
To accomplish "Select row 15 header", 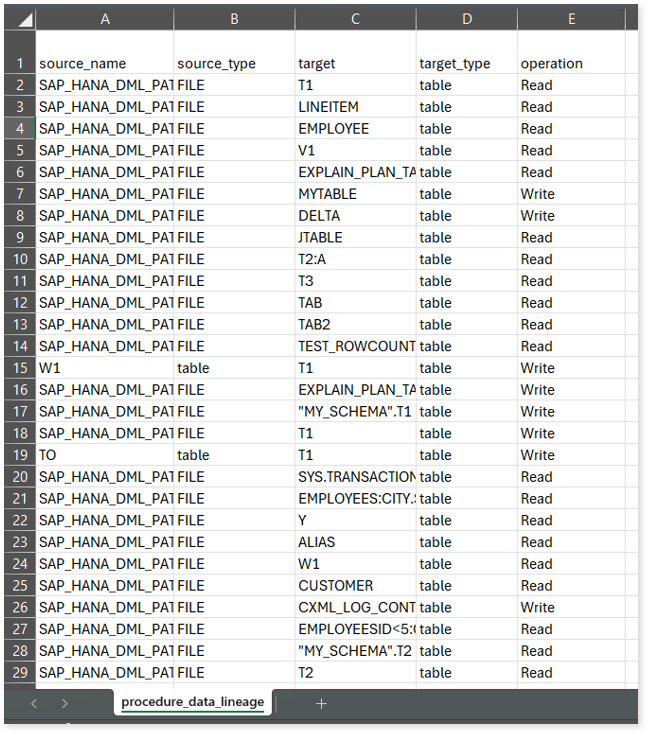I will point(19,368).
